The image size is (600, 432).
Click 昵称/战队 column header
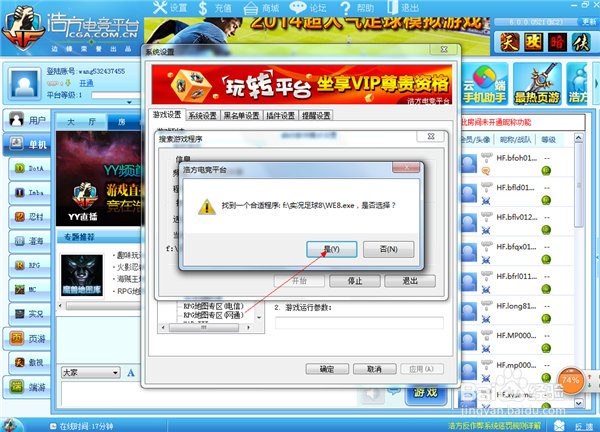(515, 140)
